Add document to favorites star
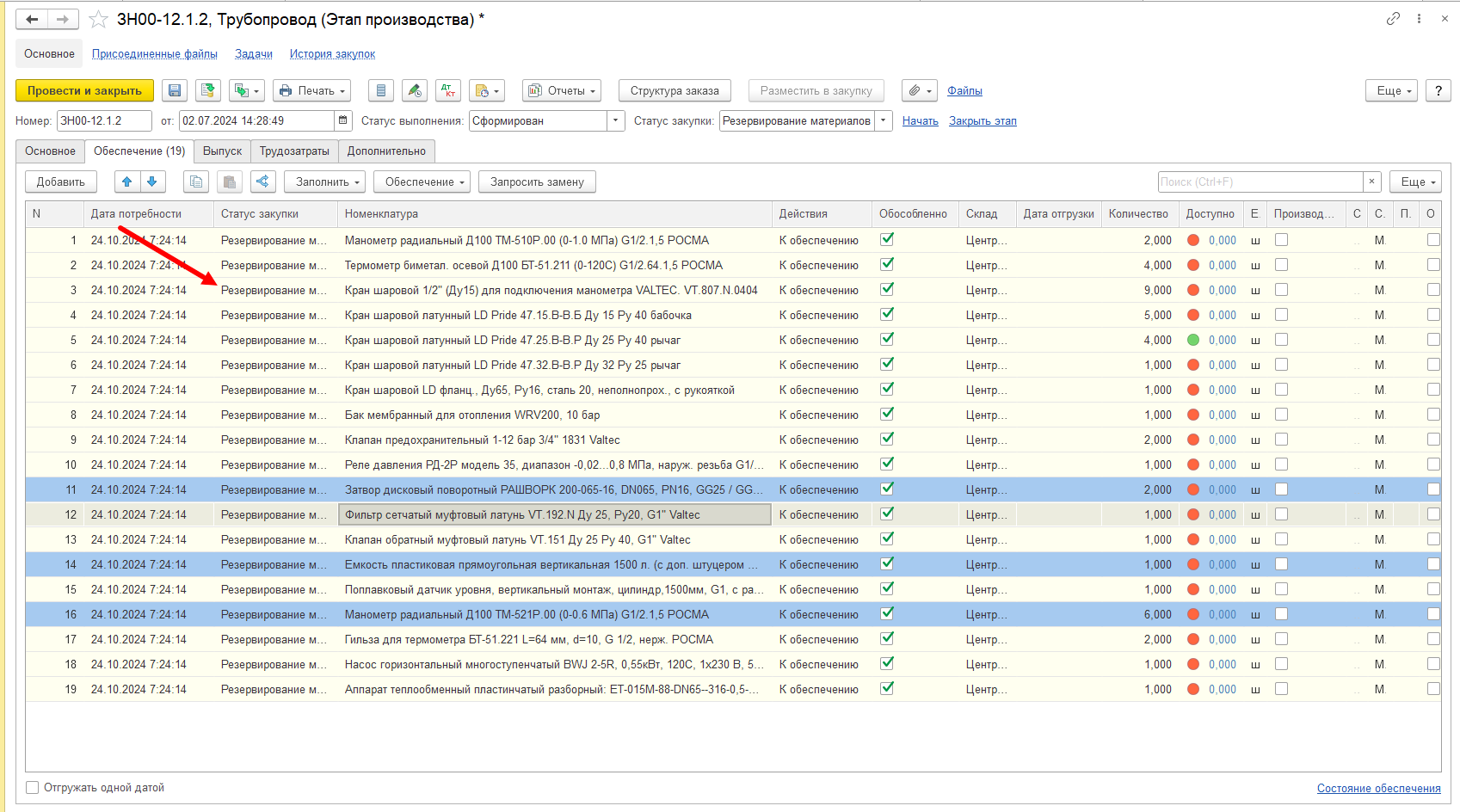This screenshot has height=812, width=1460. pos(99,19)
